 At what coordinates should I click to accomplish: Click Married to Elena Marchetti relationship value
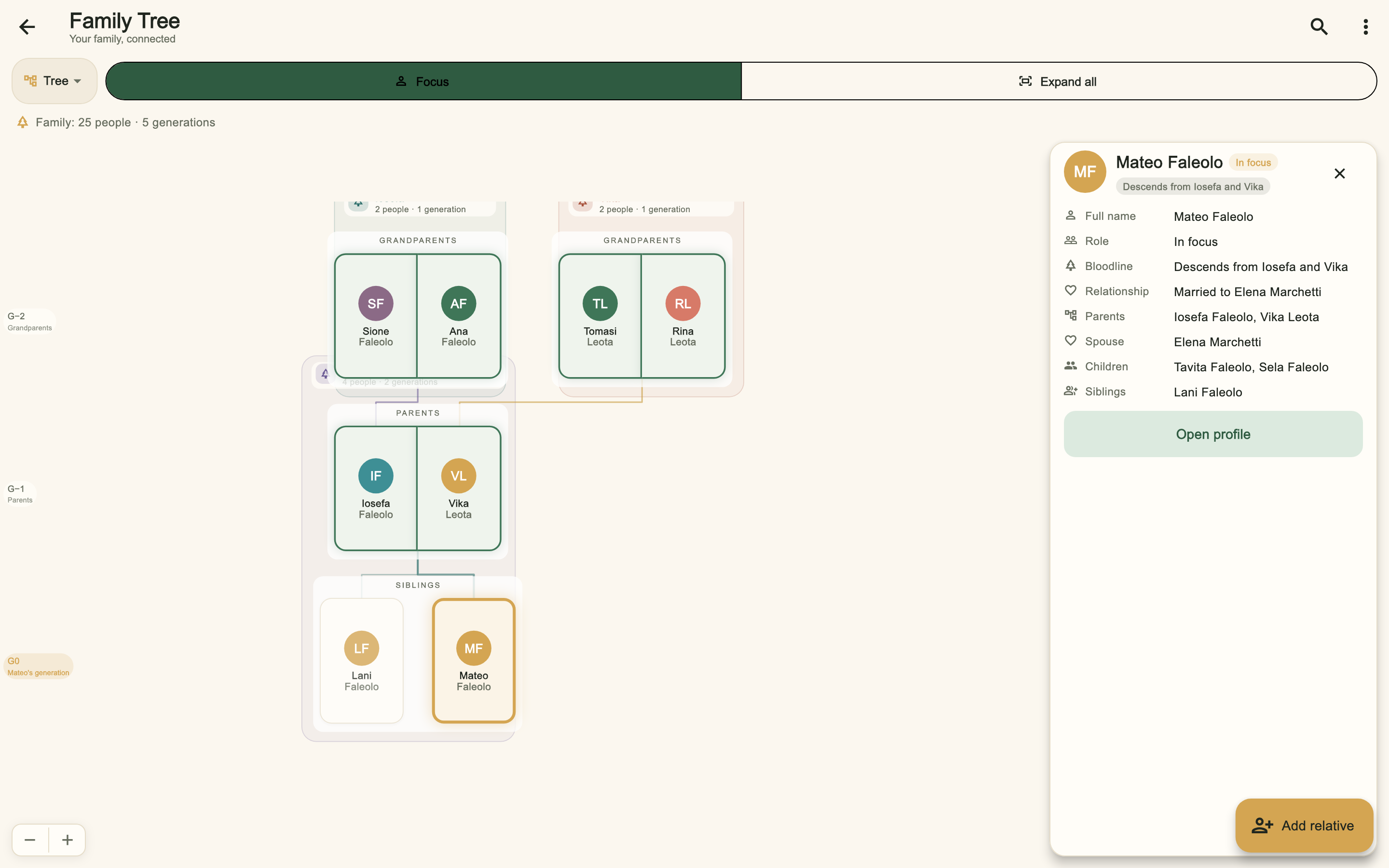point(1247,292)
